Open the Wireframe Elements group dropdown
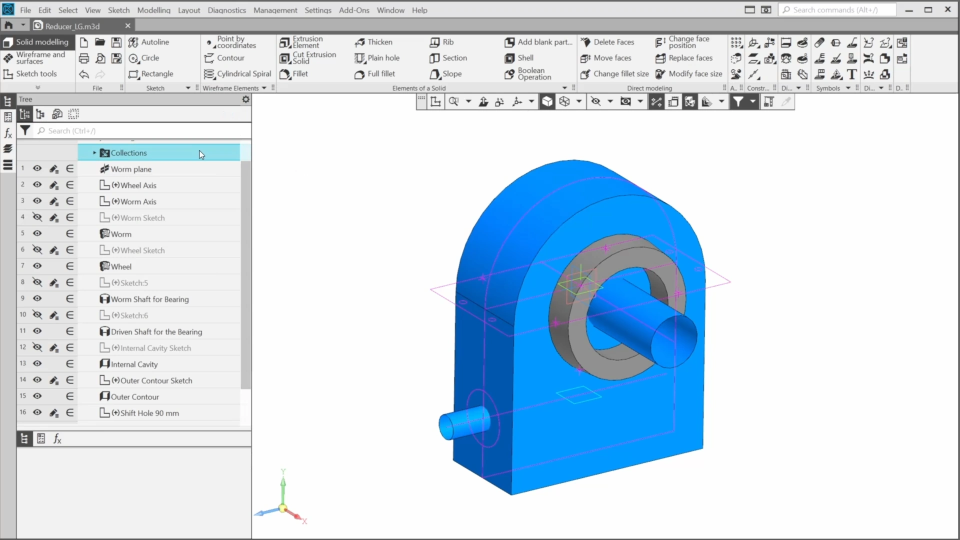This screenshot has width=960, height=540. (x=265, y=88)
